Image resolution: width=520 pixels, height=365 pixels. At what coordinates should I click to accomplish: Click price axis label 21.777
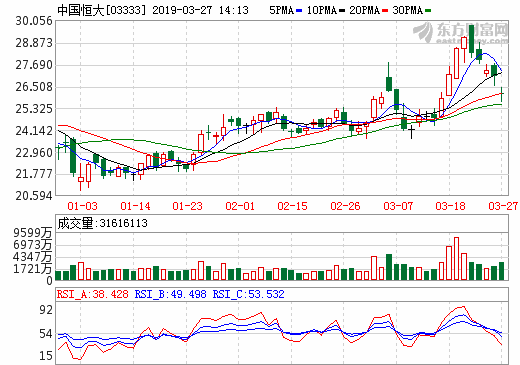(x=34, y=174)
